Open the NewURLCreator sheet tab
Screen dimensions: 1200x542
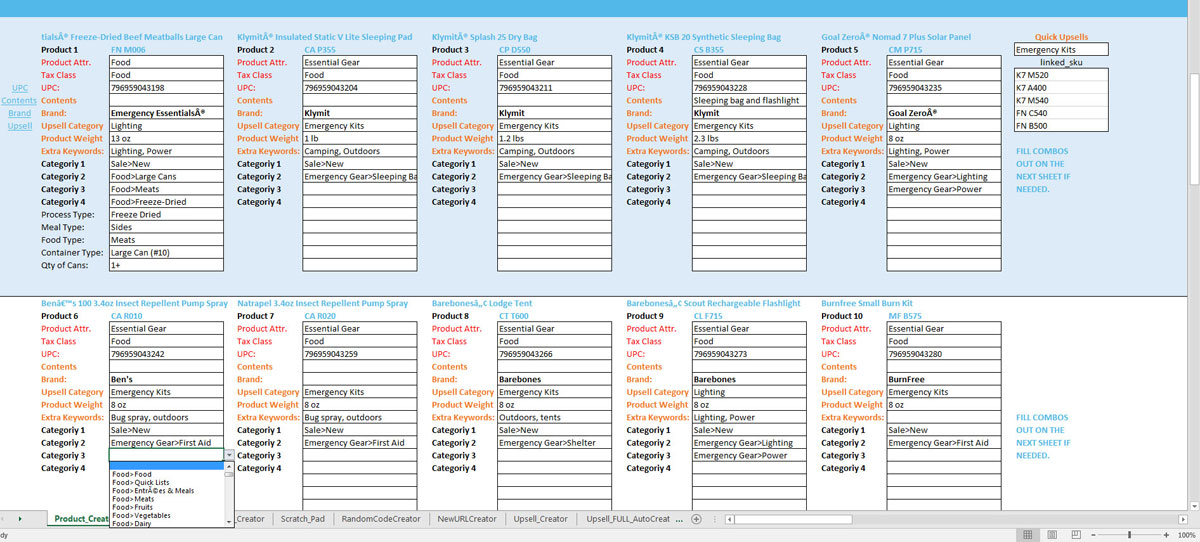click(x=467, y=519)
